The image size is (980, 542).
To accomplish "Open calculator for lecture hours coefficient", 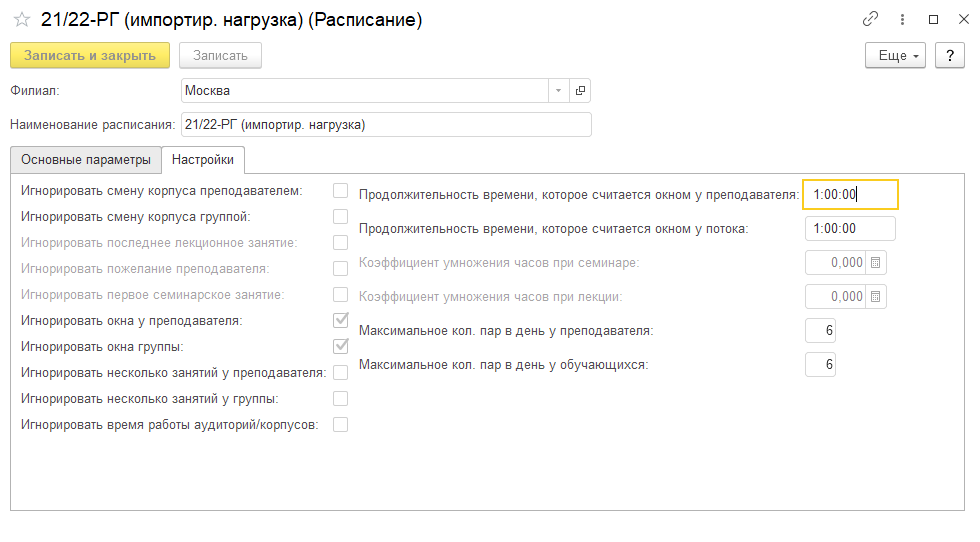I will pos(875,297).
